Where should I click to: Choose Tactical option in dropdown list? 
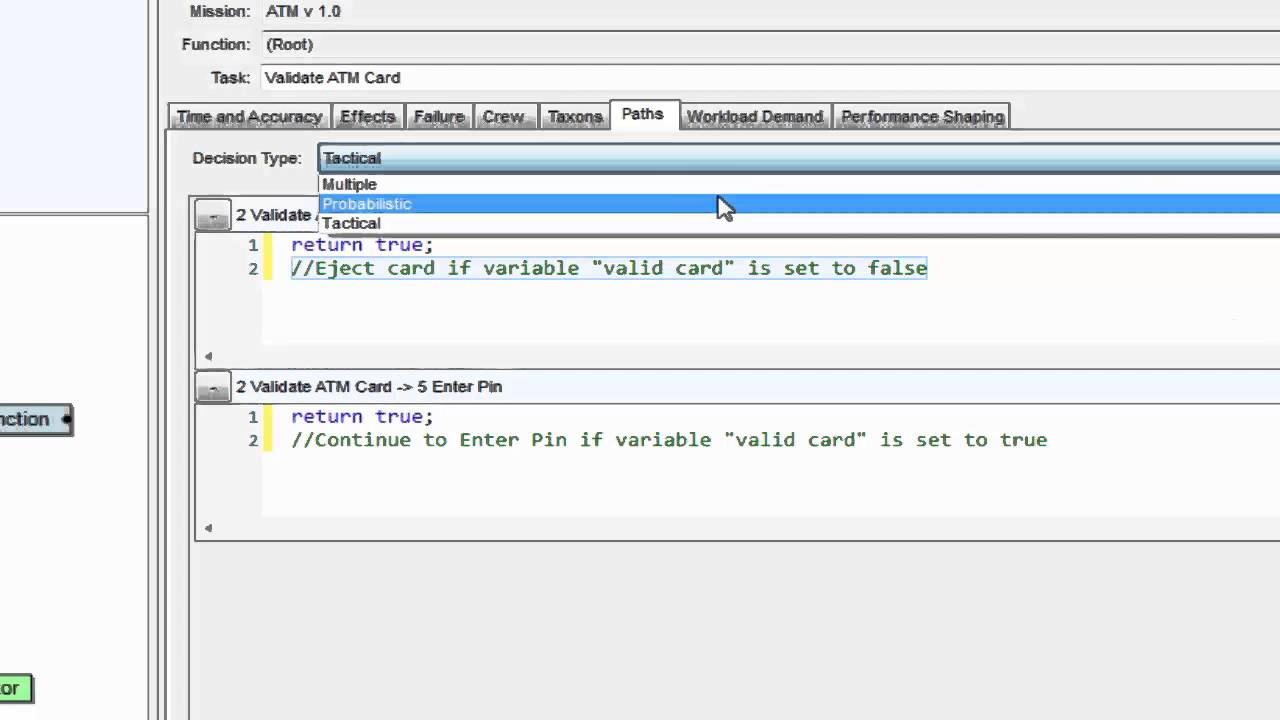point(799,223)
